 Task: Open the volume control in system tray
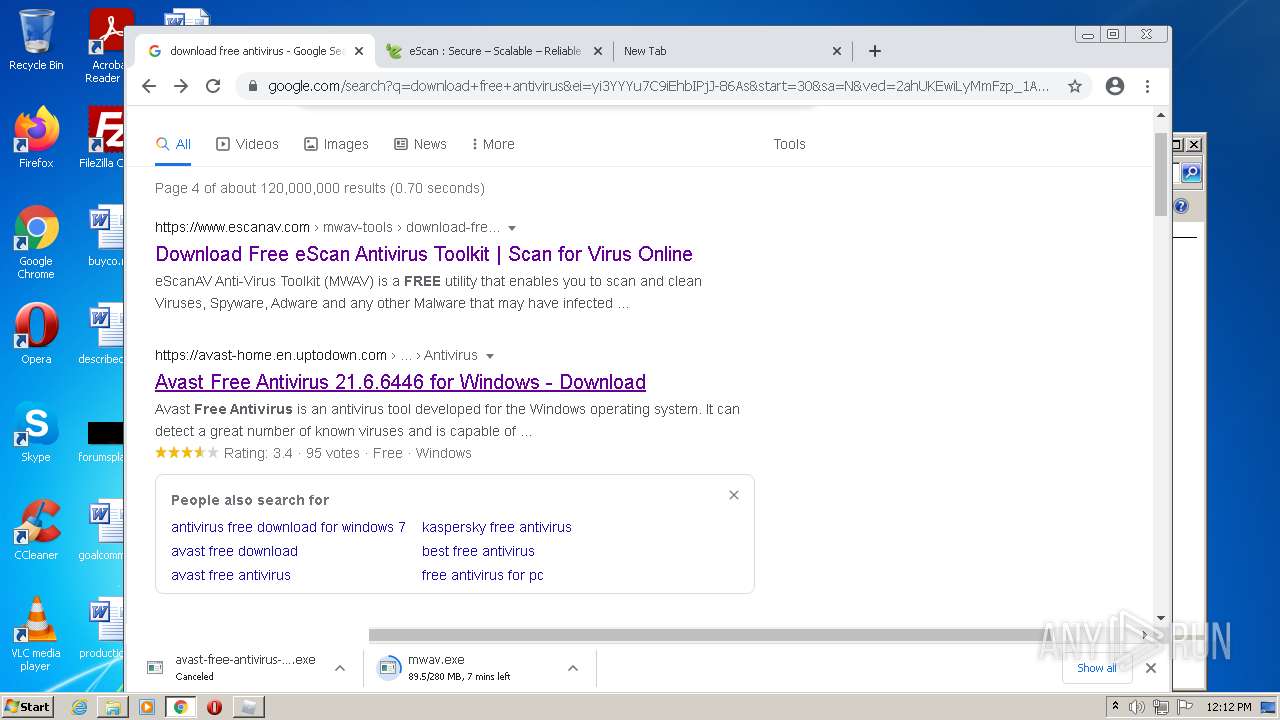[x=1136, y=707]
